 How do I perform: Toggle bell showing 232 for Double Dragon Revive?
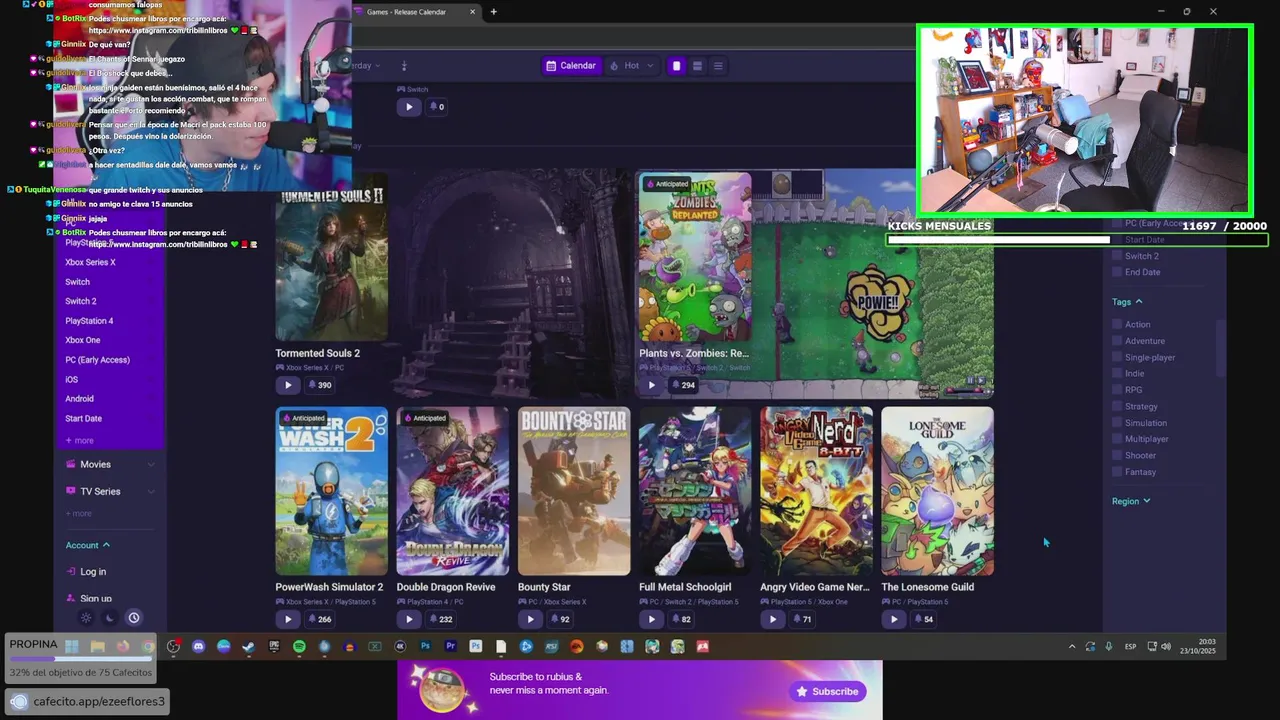pyautogui.click(x=441, y=619)
